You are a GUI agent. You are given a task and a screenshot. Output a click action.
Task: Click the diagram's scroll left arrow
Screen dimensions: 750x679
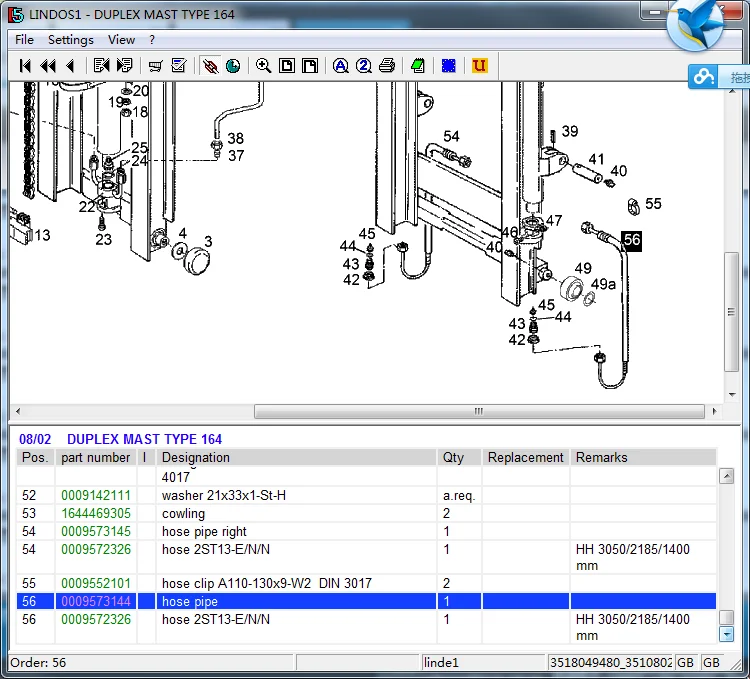18,411
